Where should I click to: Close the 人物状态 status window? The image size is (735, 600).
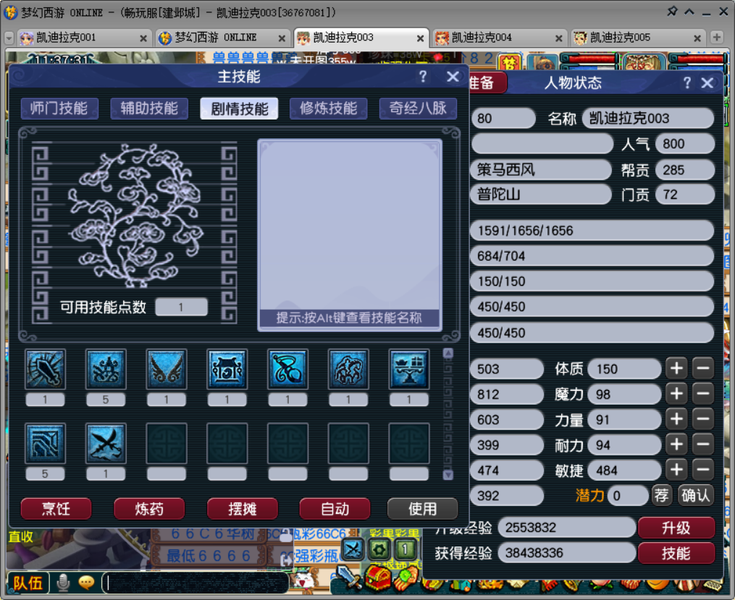tap(707, 83)
